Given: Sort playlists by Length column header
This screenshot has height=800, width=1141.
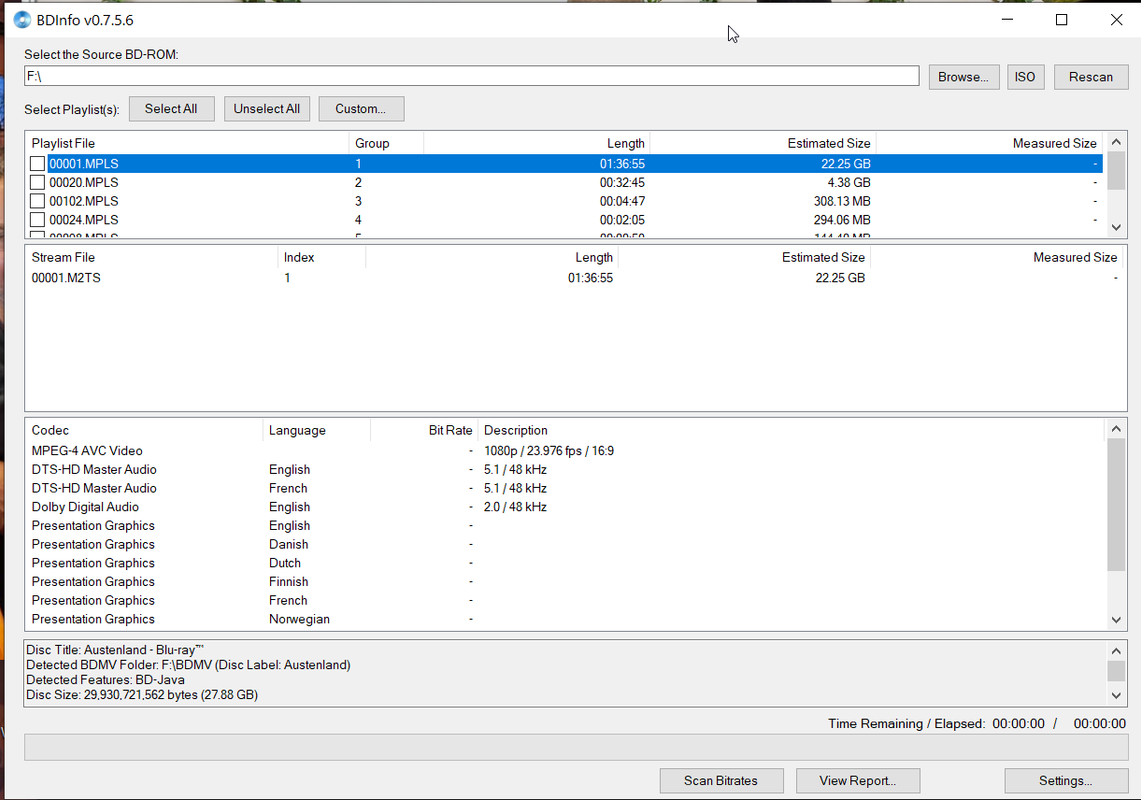Looking at the screenshot, I should [536, 143].
